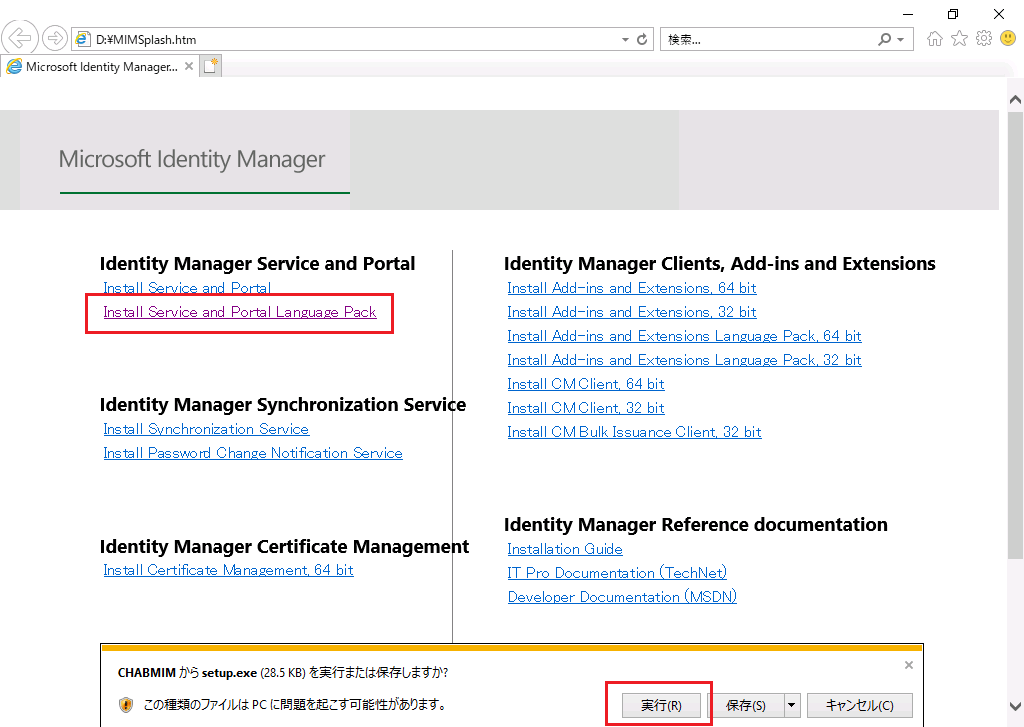The image size is (1024, 727).
Task: Open Install Service and Portal link
Action: (x=187, y=288)
